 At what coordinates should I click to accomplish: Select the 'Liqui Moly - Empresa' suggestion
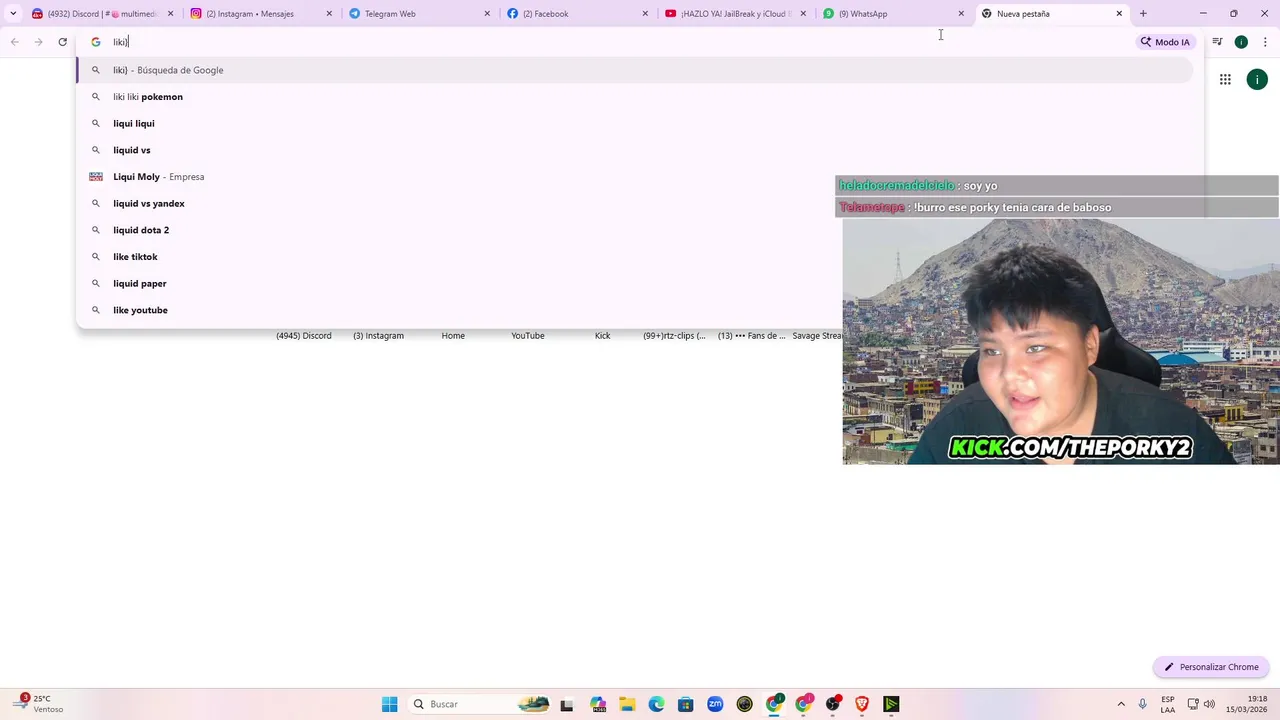[x=634, y=177]
